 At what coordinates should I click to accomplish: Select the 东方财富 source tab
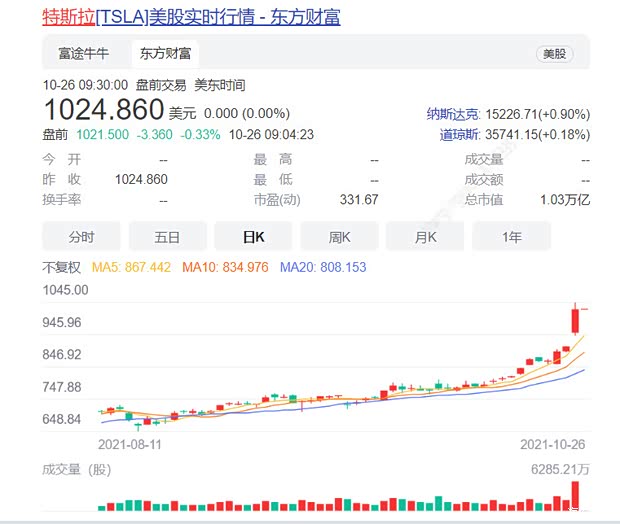pyautogui.click(x=166, y=53)
